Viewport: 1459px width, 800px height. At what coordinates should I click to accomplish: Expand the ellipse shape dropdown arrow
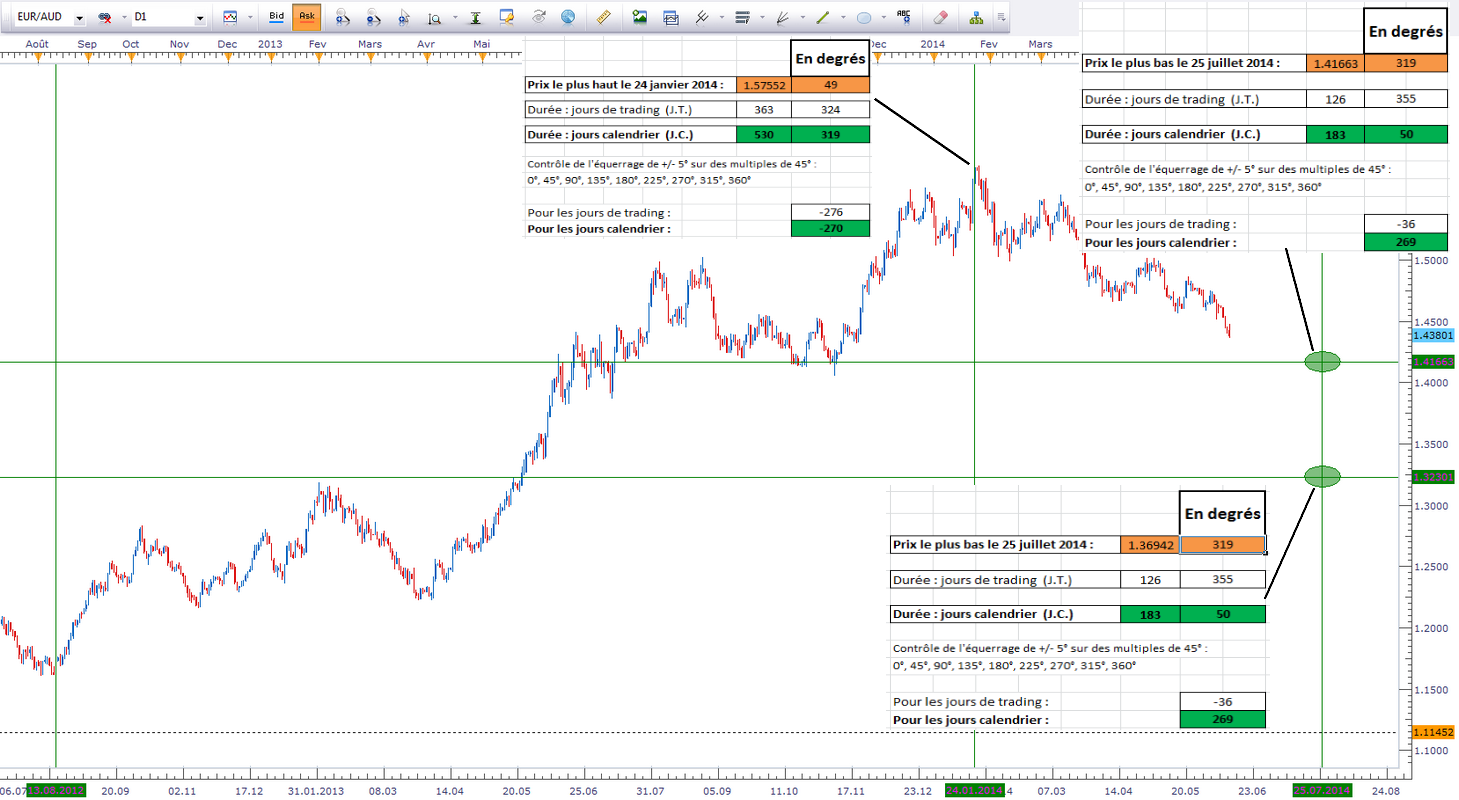[884, 18]
